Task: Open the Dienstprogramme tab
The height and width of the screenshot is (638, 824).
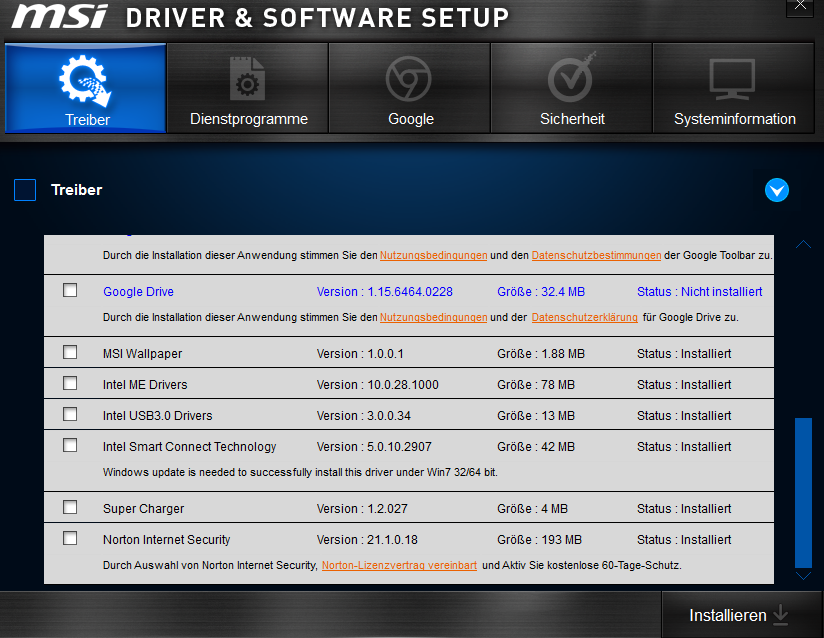Action: [248, 88]
